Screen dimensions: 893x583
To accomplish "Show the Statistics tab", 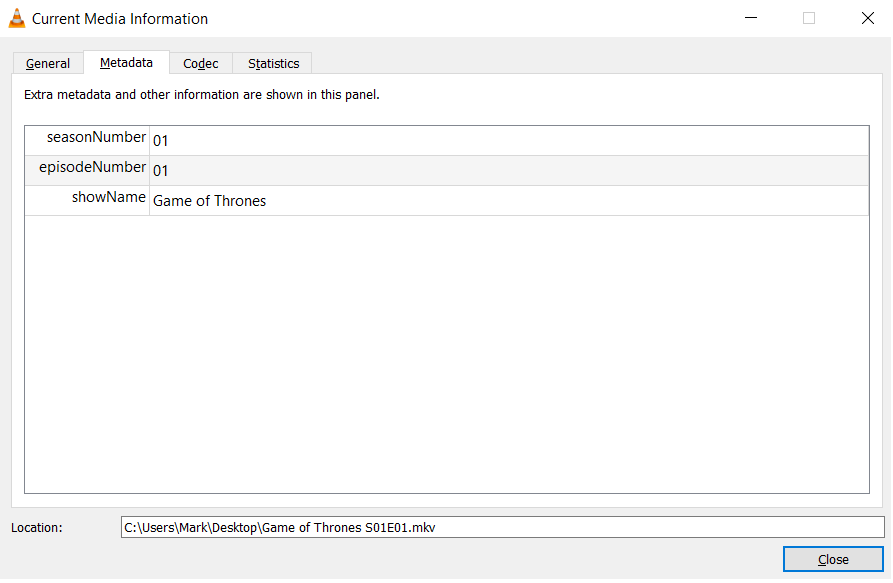I will 273,63.
